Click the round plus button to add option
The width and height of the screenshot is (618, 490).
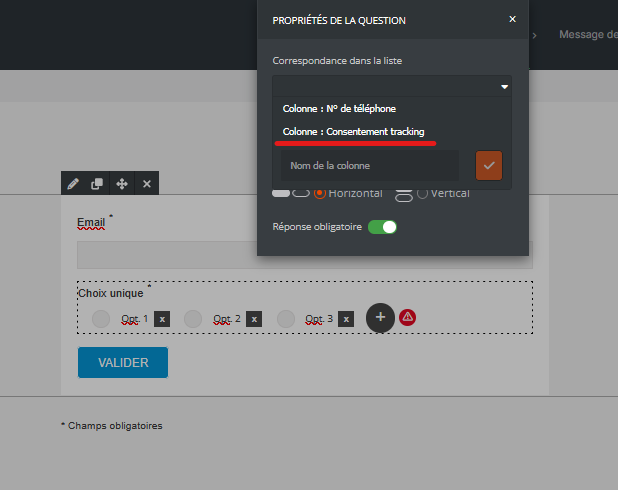click(x=380, y=317)
